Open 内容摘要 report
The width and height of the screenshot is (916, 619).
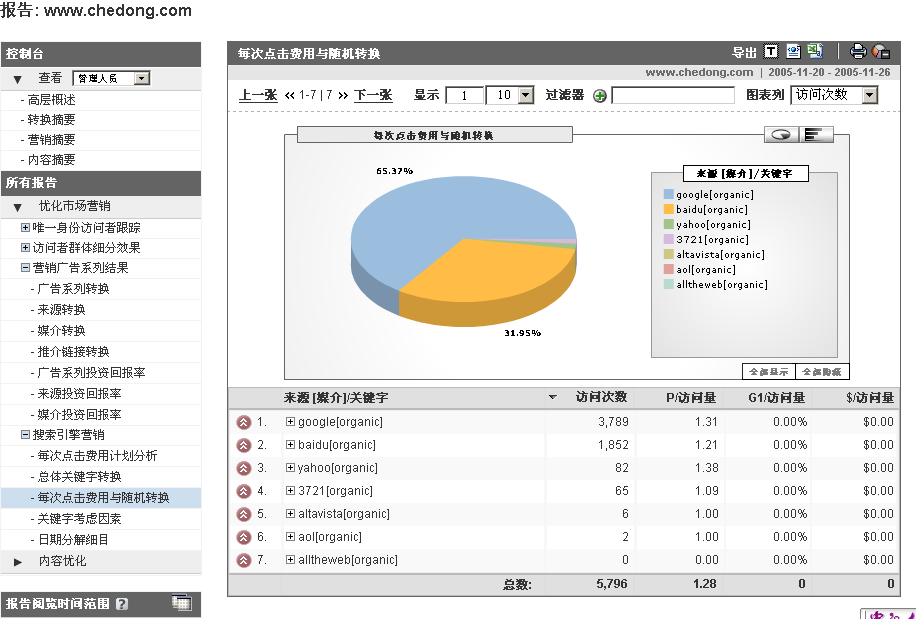tap(51, 159)
